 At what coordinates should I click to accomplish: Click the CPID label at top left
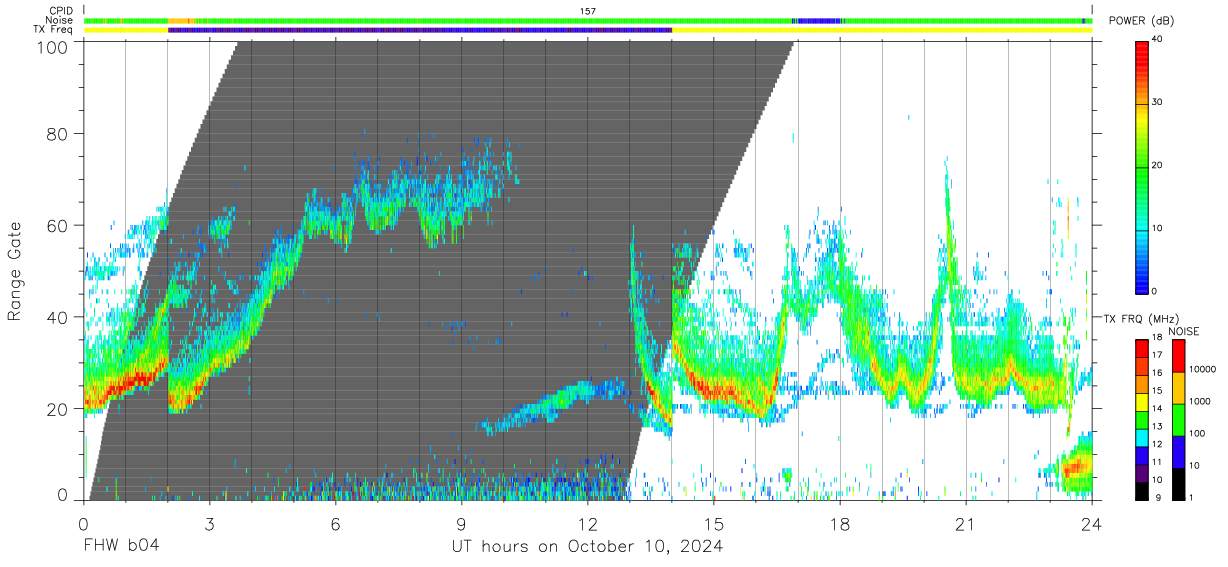tap(60, 11)
